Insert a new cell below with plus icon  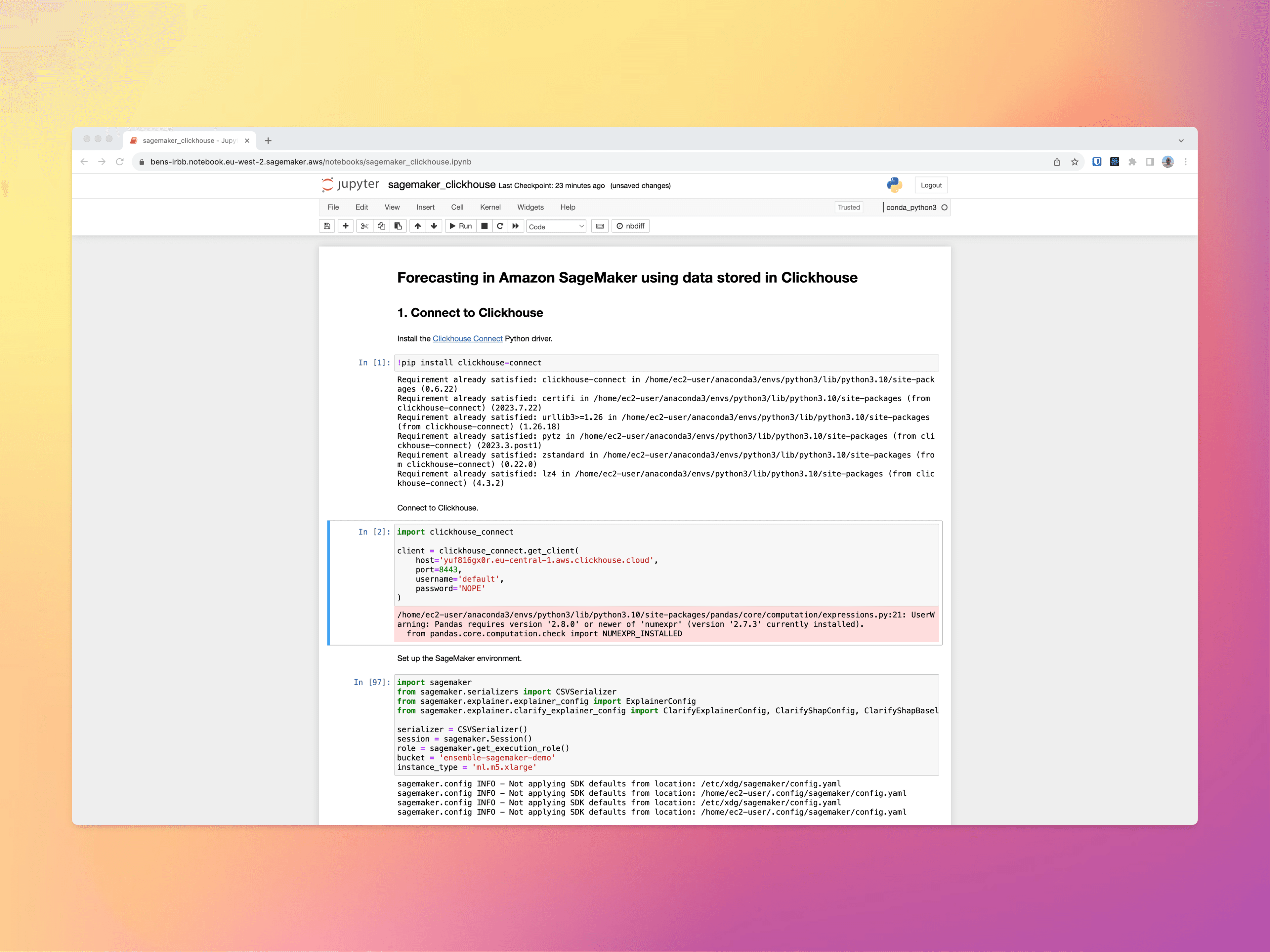346,226
